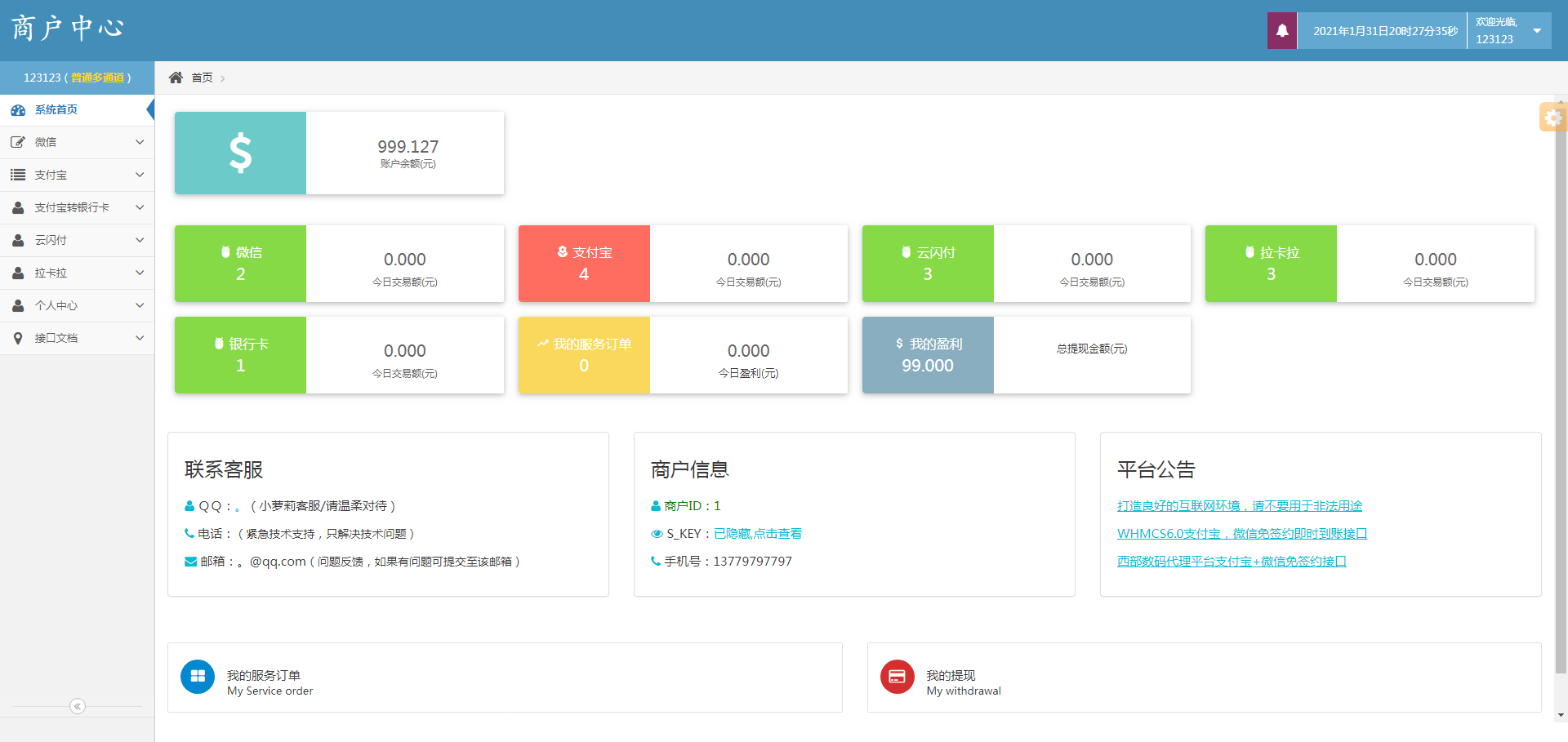Reveal hidden S_KEY via 已隐藏,点击查看
Image resolution: width=1568 pixels, height=742 pixels.
757,534
